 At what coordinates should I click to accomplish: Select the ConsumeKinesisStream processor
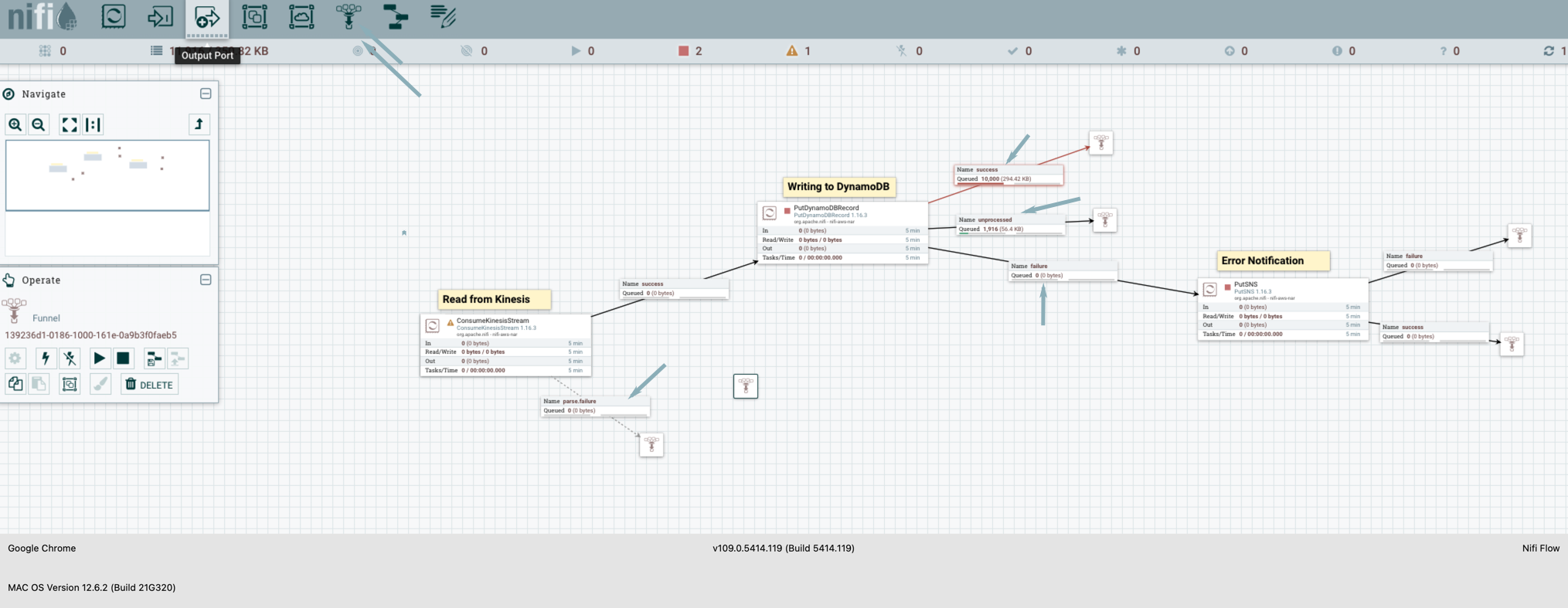tap(505, 345)
